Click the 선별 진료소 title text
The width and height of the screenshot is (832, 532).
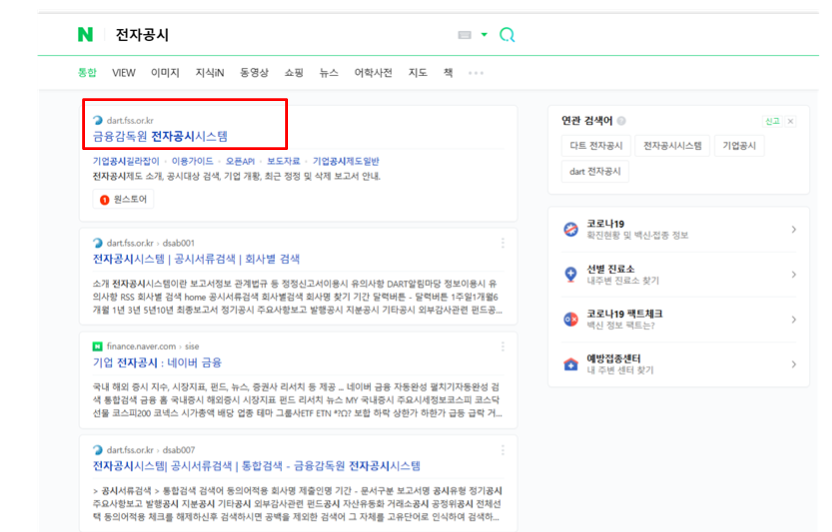pos(610,269)
